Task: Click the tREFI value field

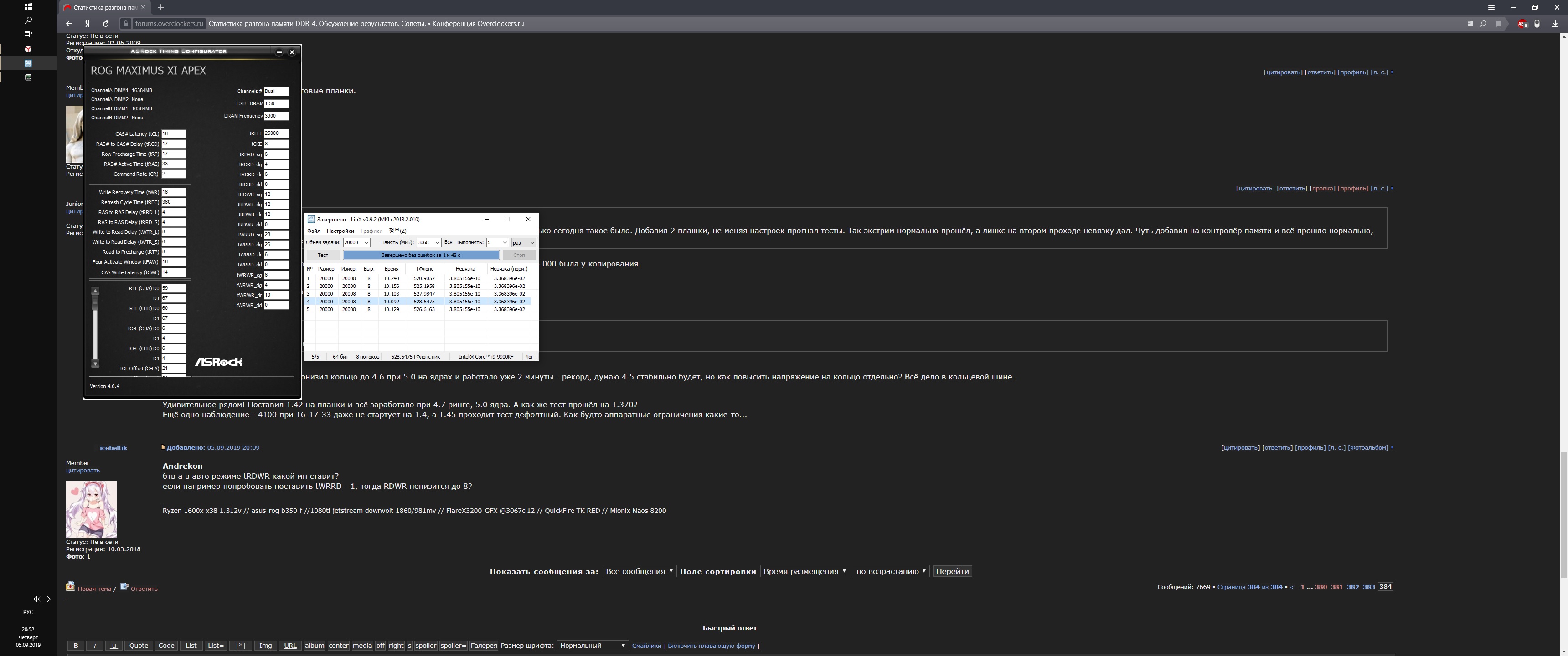Action: 276,133
